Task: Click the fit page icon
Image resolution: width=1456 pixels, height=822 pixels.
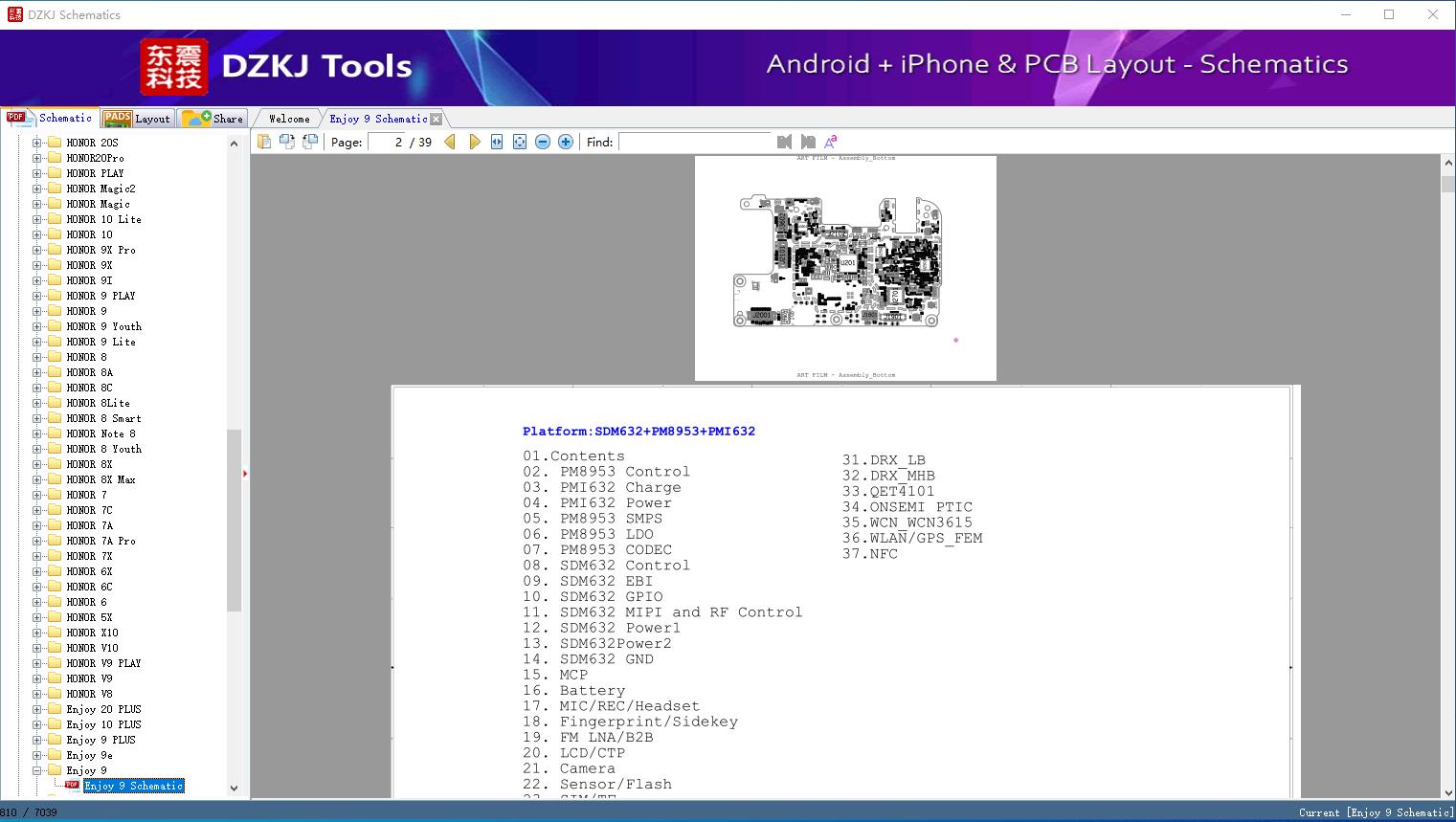Action: pyautogui.click(x=520, y=142)
